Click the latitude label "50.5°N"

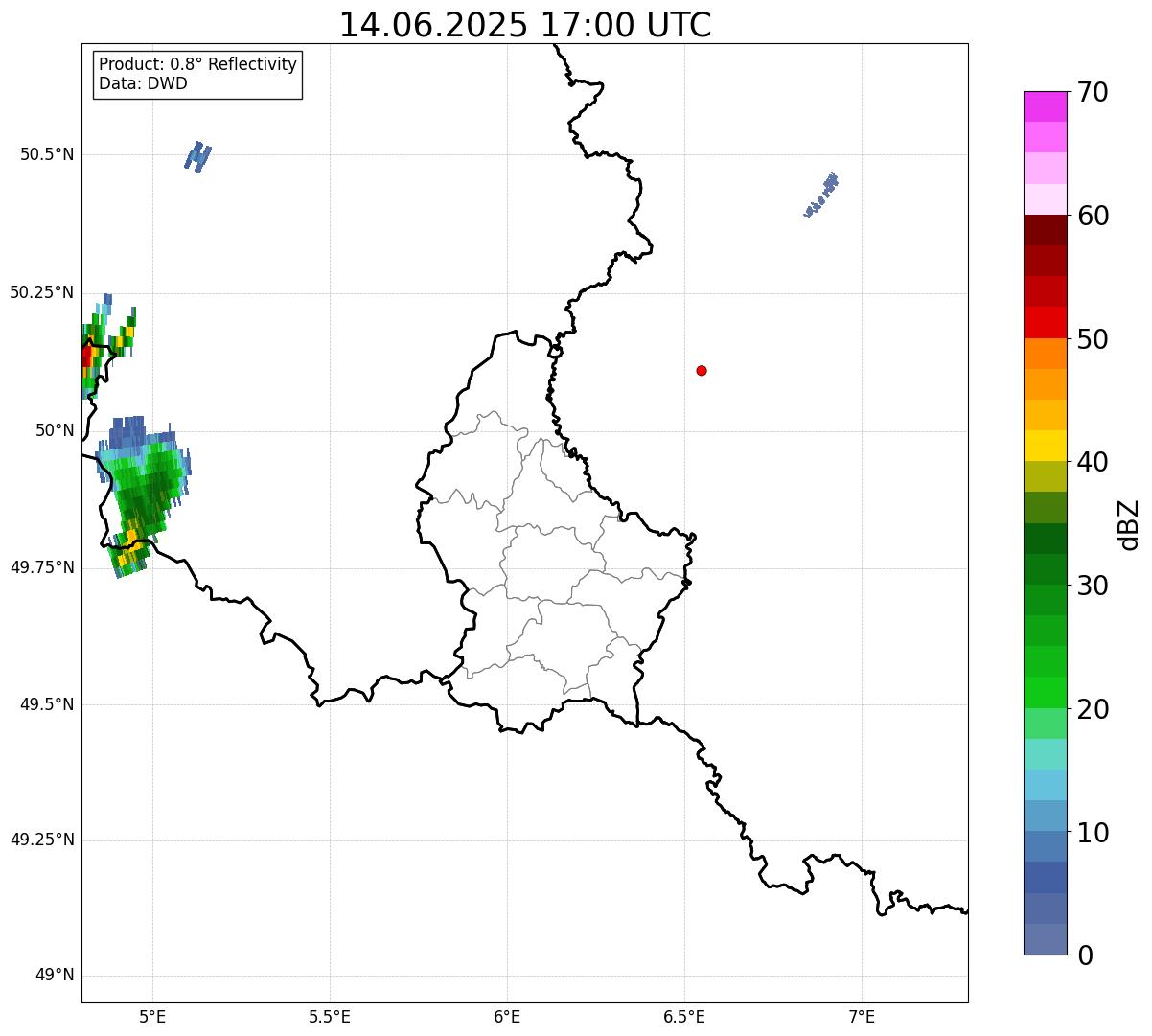[x=47, y=154]
